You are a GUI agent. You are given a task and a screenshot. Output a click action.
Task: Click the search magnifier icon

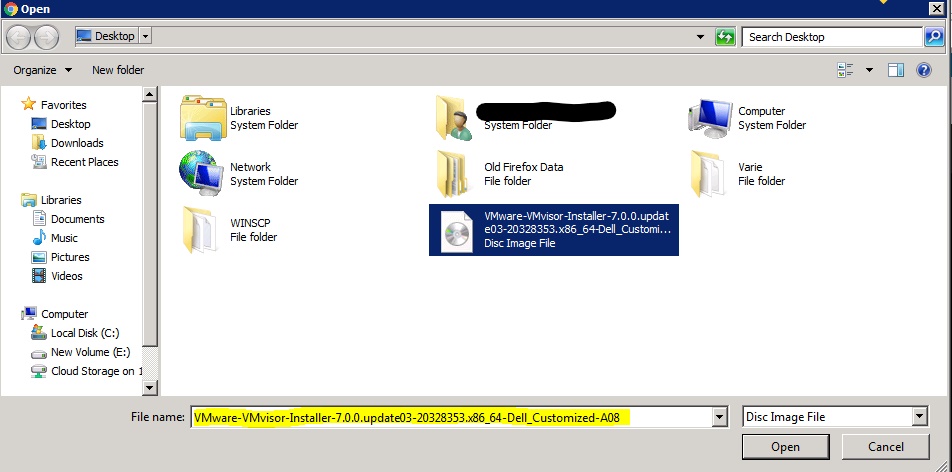(933, 36)
